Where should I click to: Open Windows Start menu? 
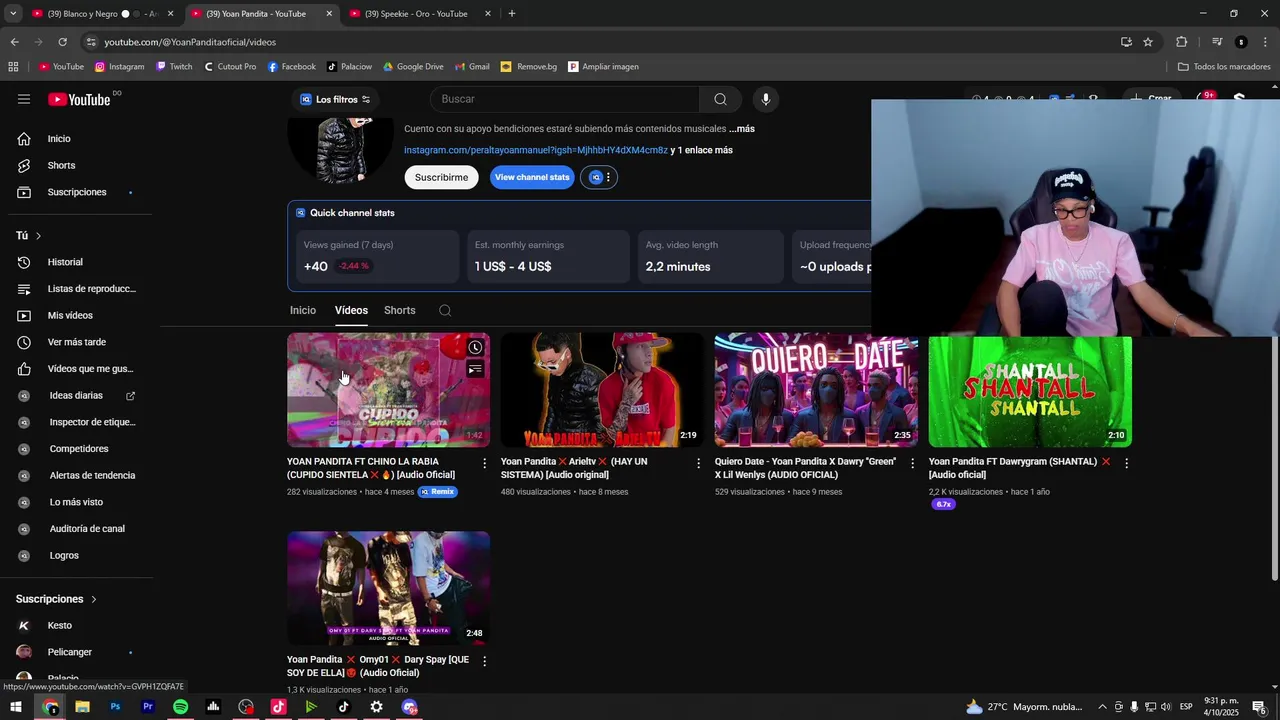pyautogui.click(x=16, y=707)
